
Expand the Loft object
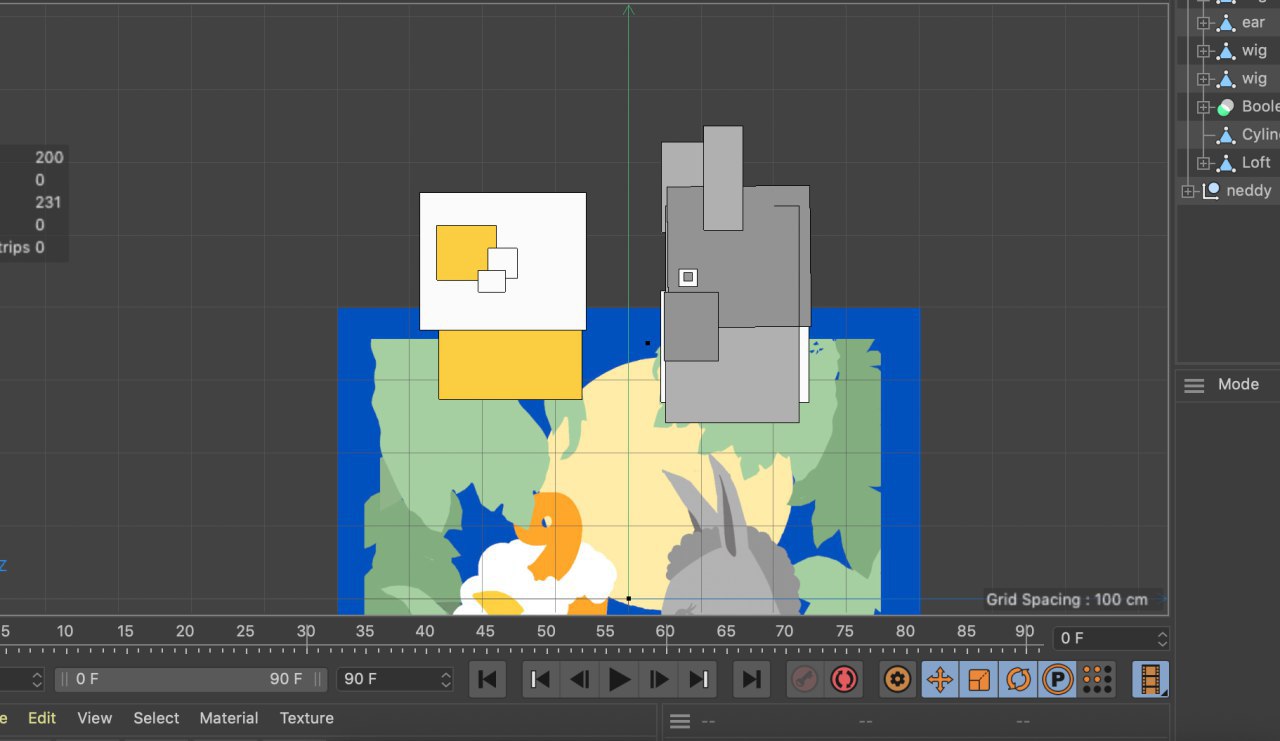point(1204,163)
